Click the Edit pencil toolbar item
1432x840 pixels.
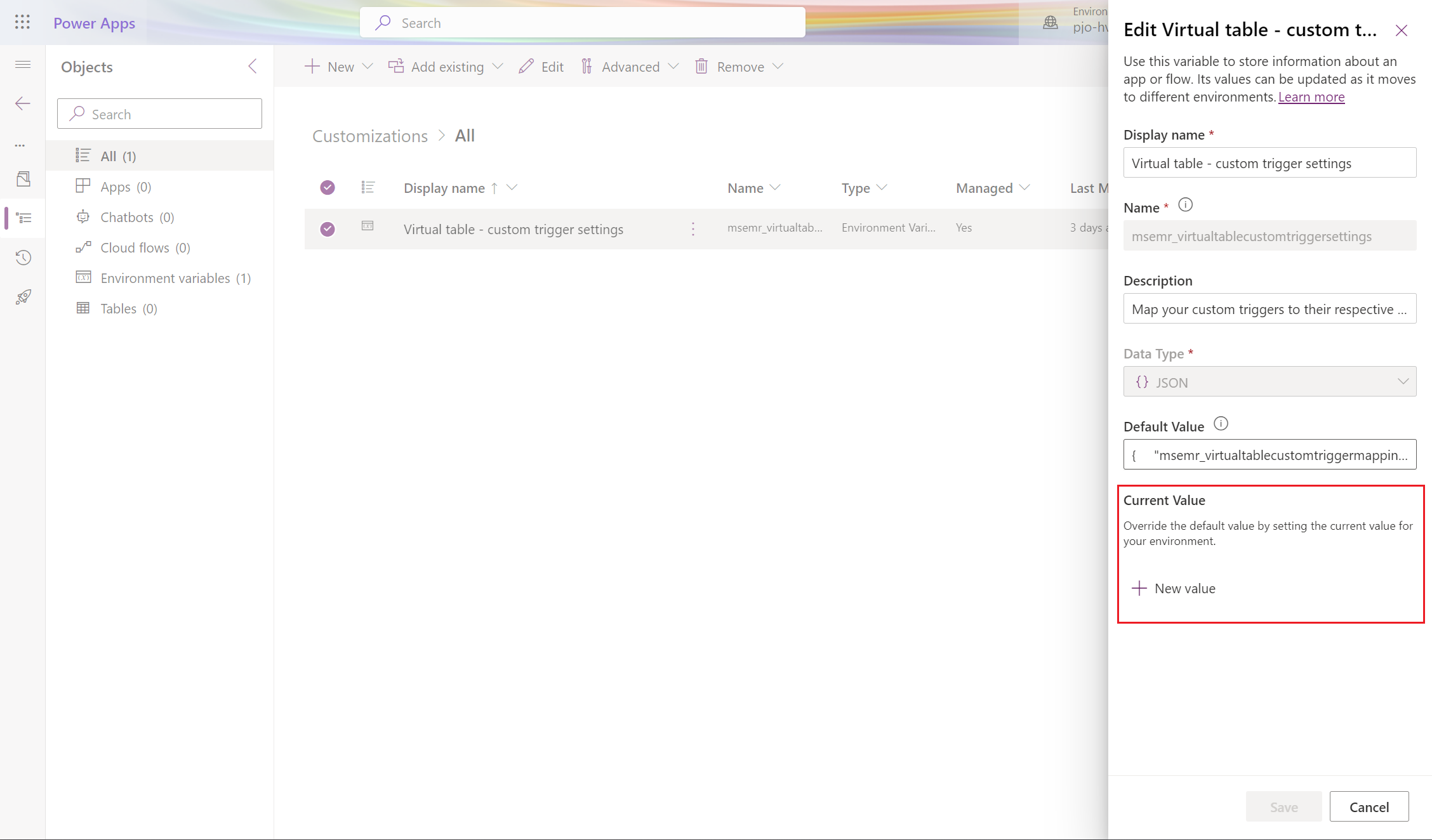tap(540, 66)
